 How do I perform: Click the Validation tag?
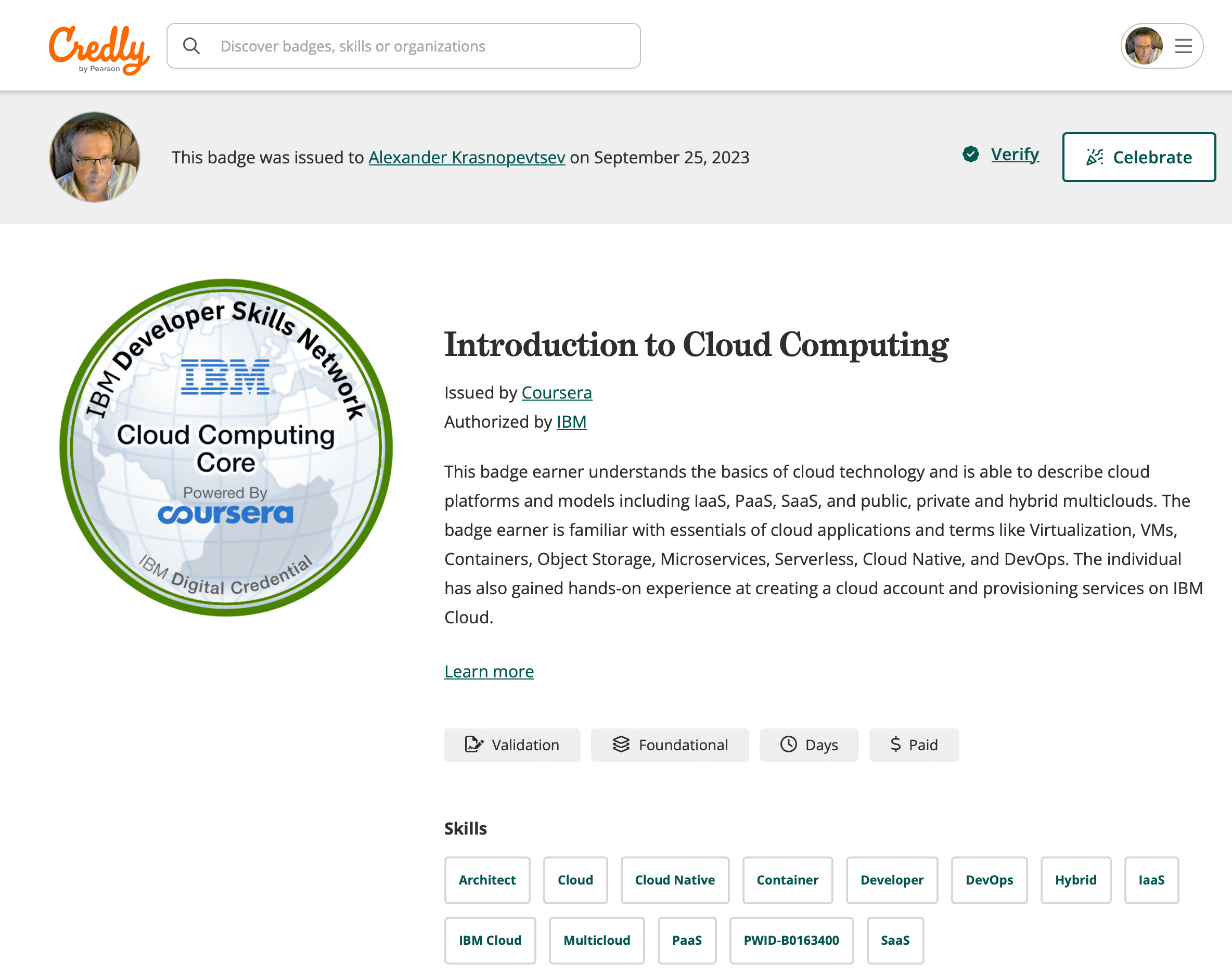click(512, 745)
